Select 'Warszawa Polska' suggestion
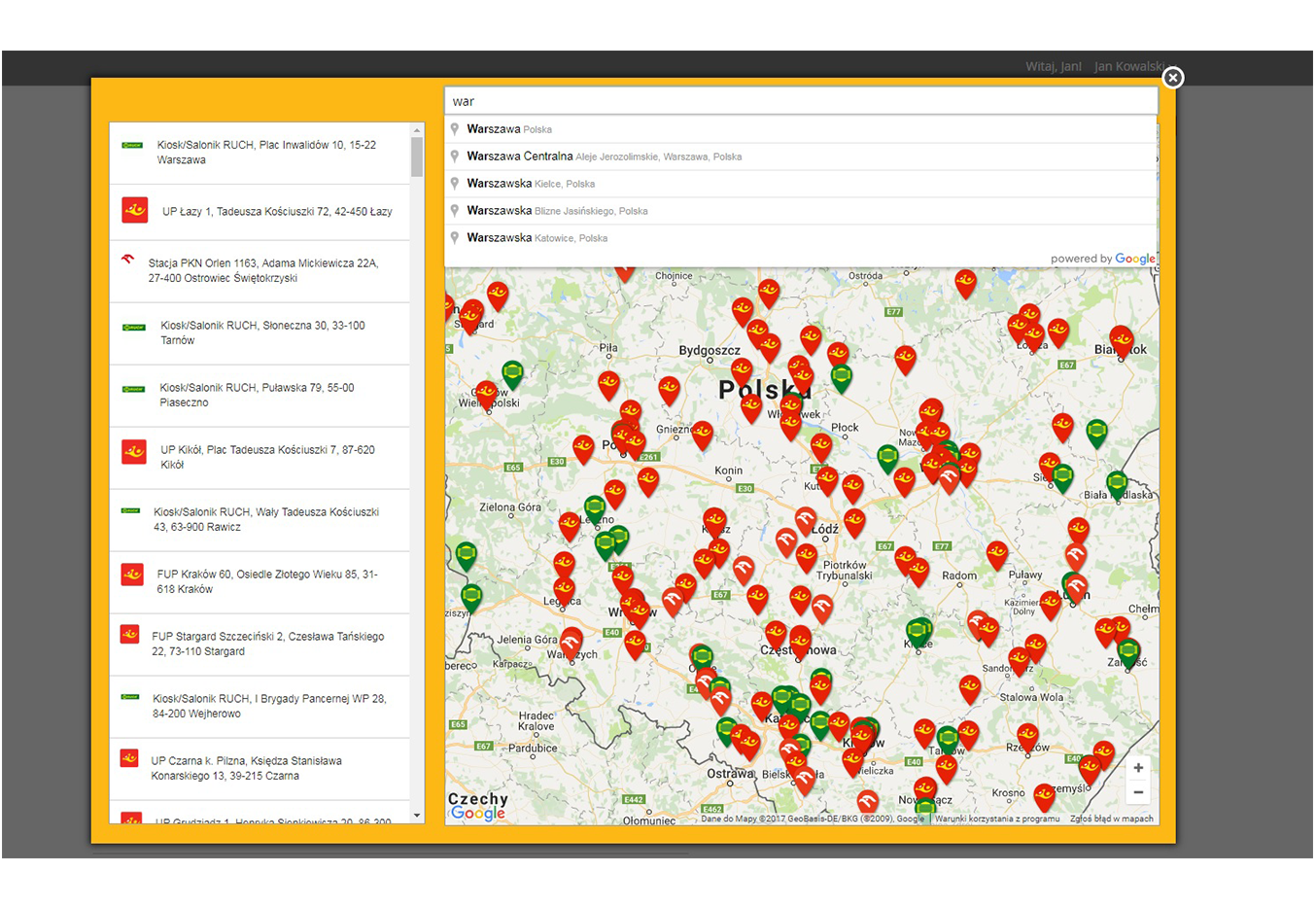This screenshot has height=907, width=1316. (801, 129)
